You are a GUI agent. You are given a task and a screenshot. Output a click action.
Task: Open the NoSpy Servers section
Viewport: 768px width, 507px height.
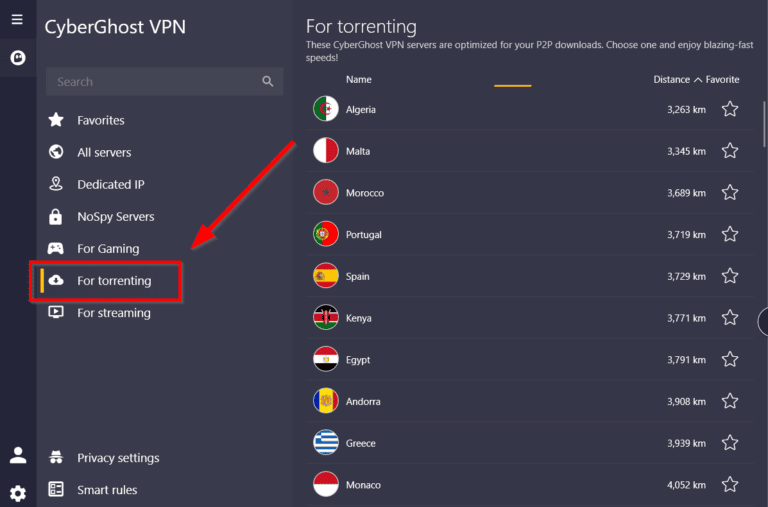tap(115, 216)
